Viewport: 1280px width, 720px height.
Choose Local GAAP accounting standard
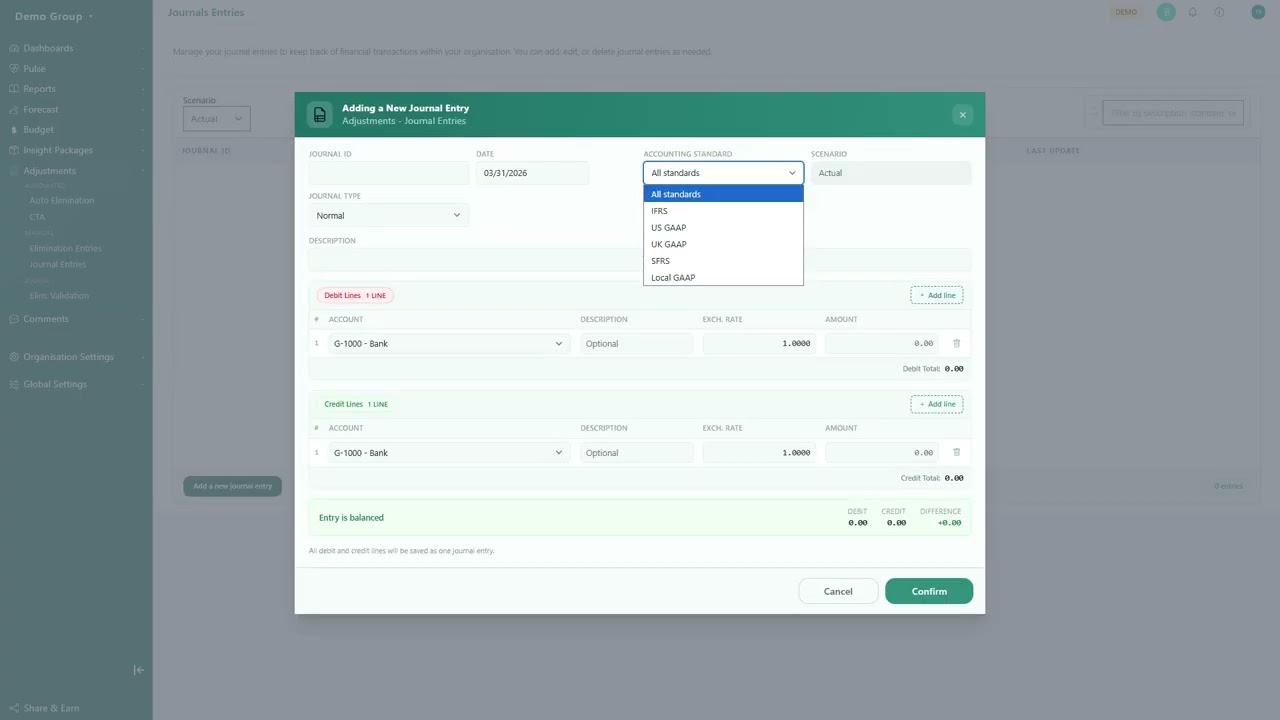point(723,278)
